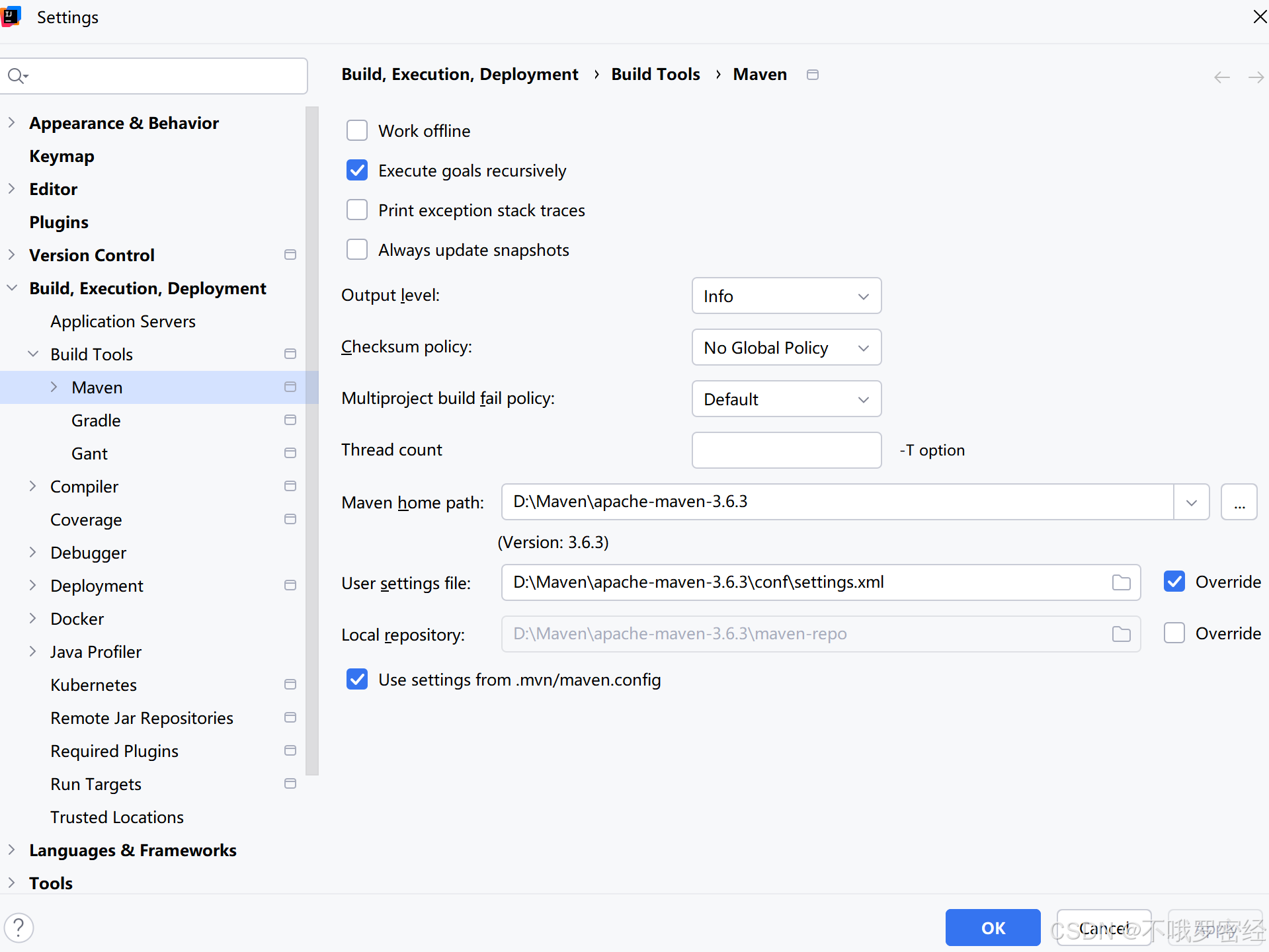
Task: Enable Print exception stack traces
Action: pyautogui.click(x=357, y=210)
